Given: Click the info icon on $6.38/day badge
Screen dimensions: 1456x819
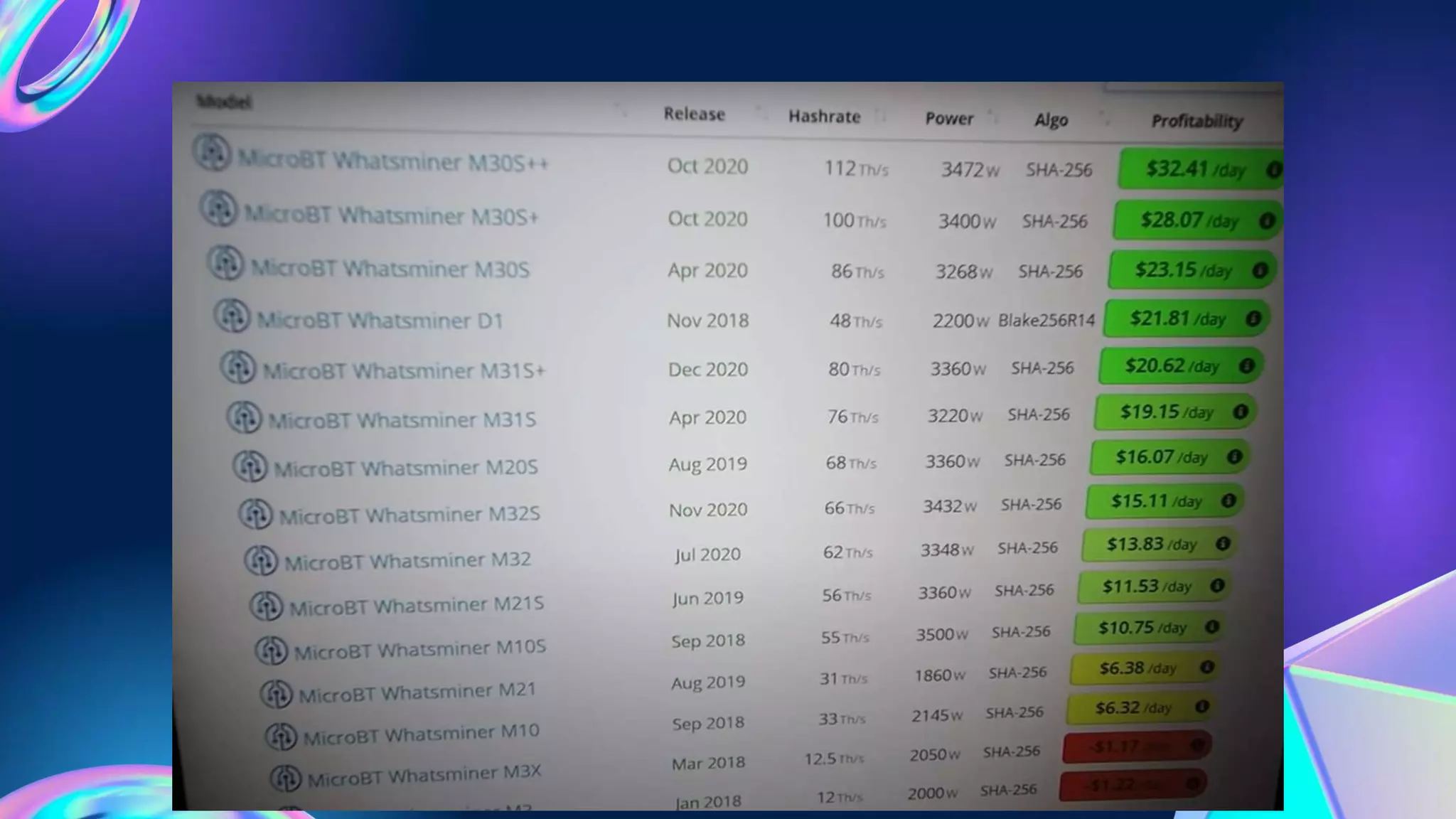Looking at the screenshot, I should coord(1206,667).
